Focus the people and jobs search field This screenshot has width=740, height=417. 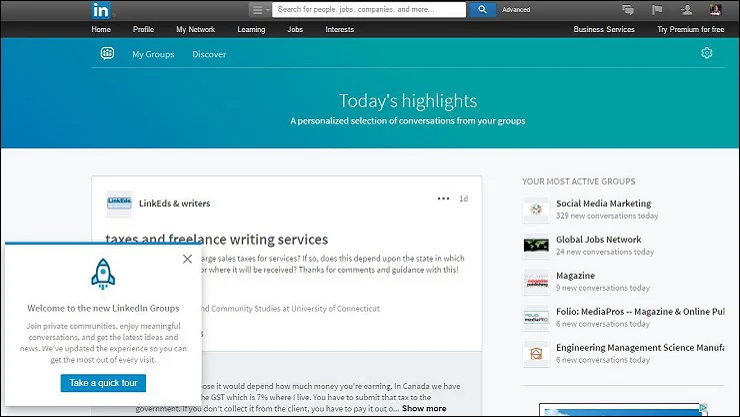click(369, 9)
